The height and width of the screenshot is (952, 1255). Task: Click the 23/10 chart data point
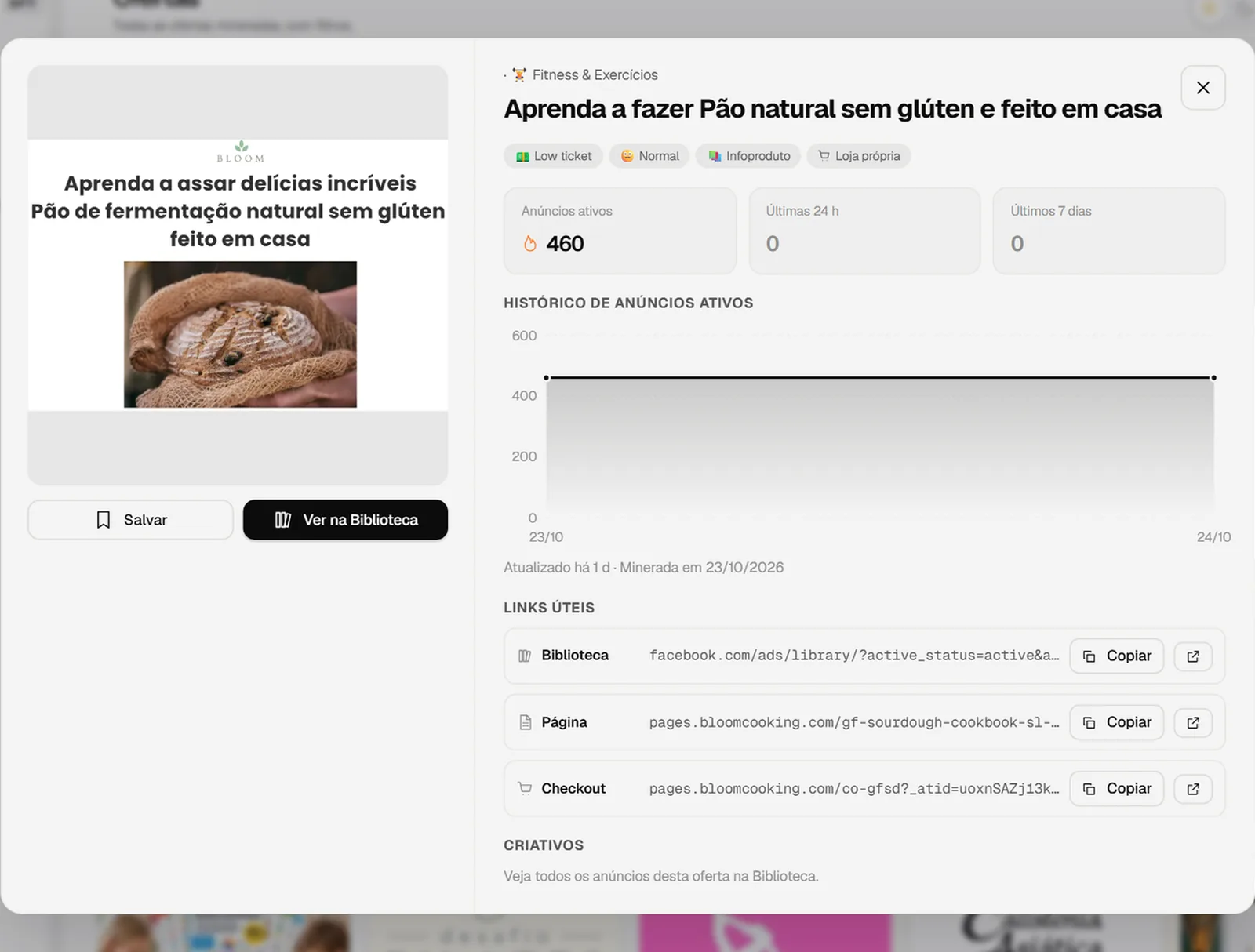547,378
